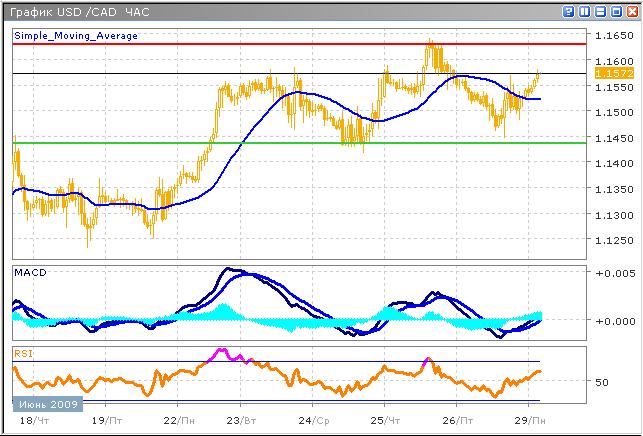The image size is (643, 436).
Task: Click the vertical split panes icon
Action: click(584, 11)
